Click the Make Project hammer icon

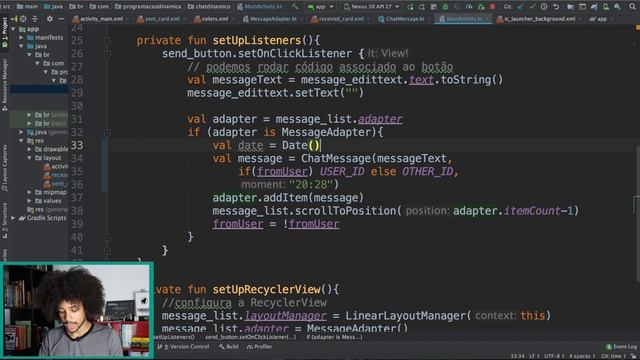[x=295, y=7]
